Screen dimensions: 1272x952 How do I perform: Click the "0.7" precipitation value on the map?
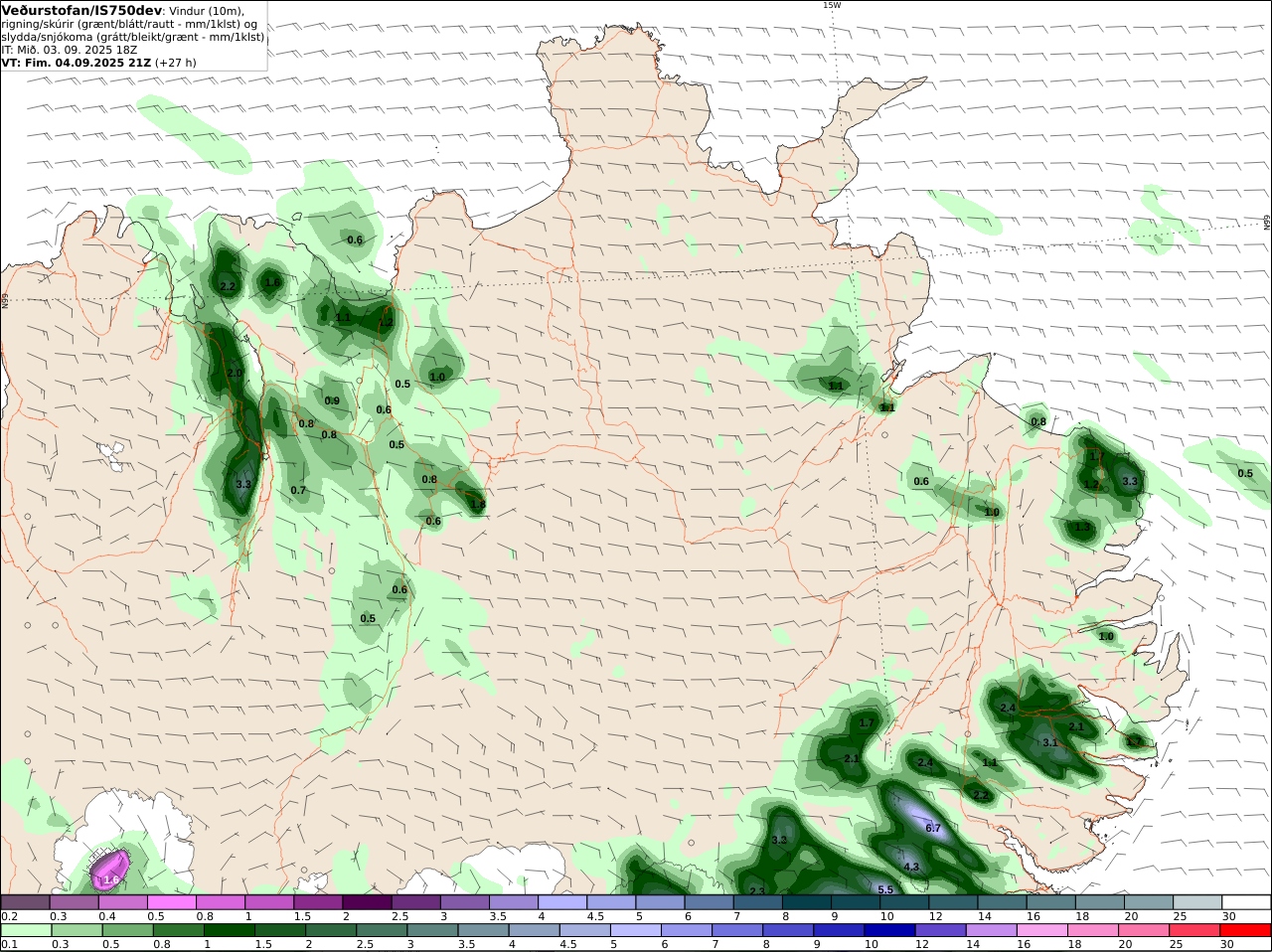click(x=298, y=491)
